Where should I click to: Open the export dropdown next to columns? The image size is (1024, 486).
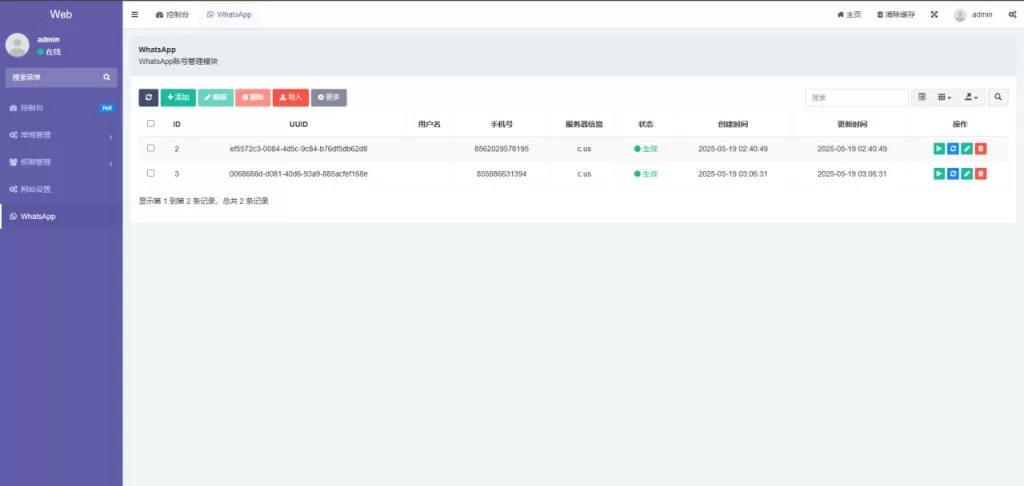971,97
